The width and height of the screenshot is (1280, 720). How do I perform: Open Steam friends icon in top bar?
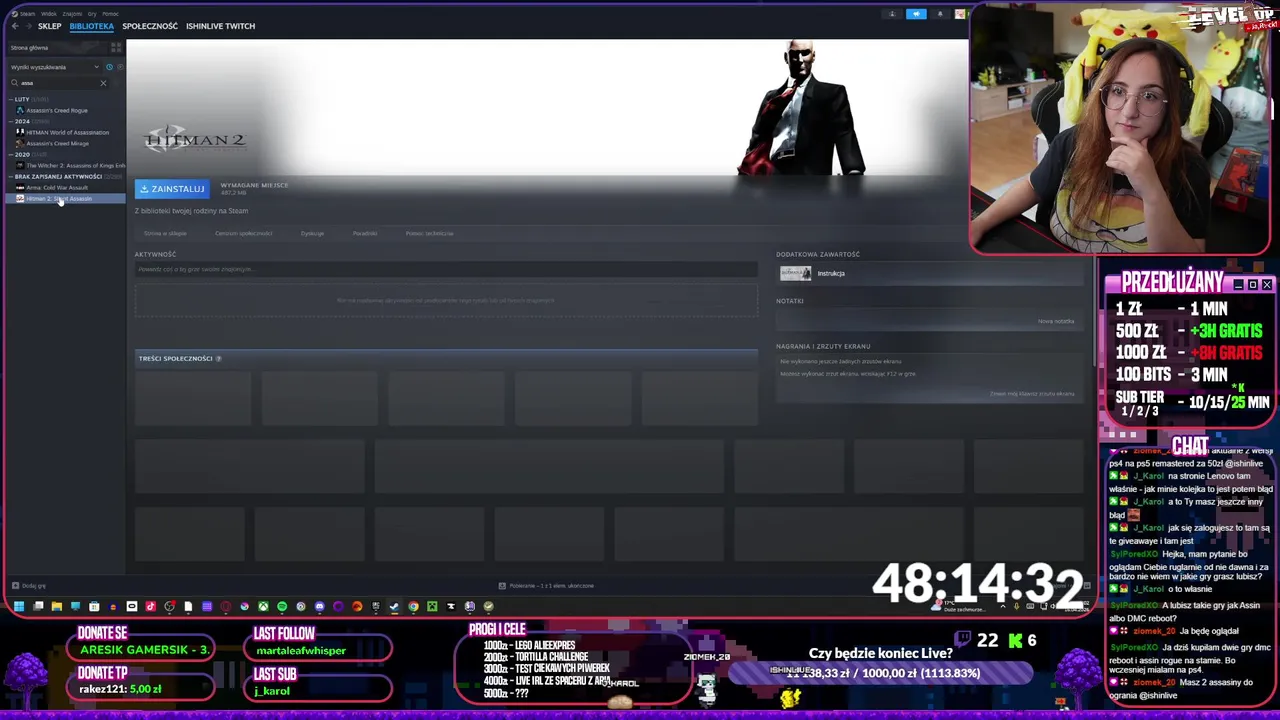tap(892, 14)
